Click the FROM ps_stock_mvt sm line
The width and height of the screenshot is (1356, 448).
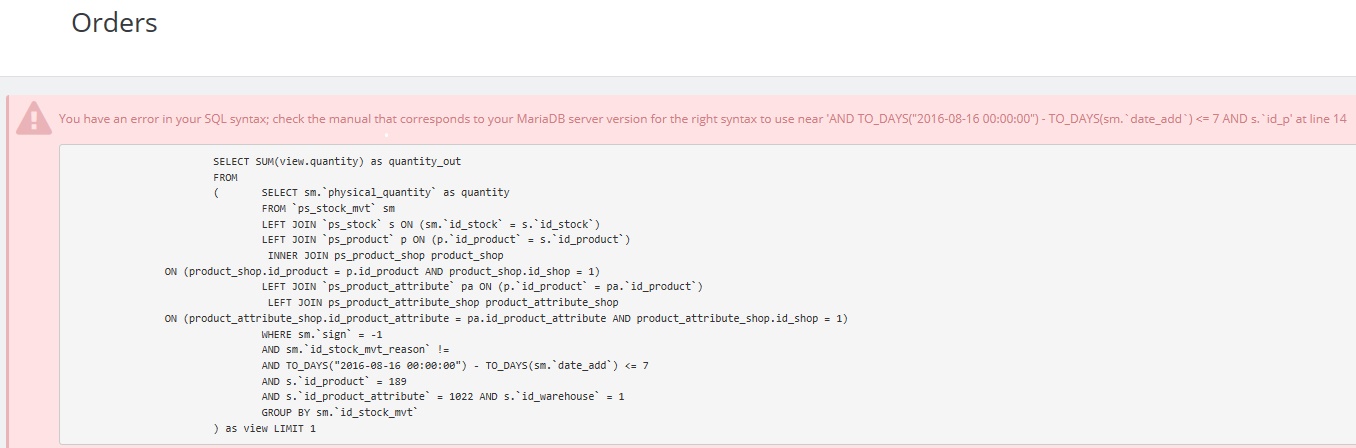pyautogui.click(x=328, y=208)
